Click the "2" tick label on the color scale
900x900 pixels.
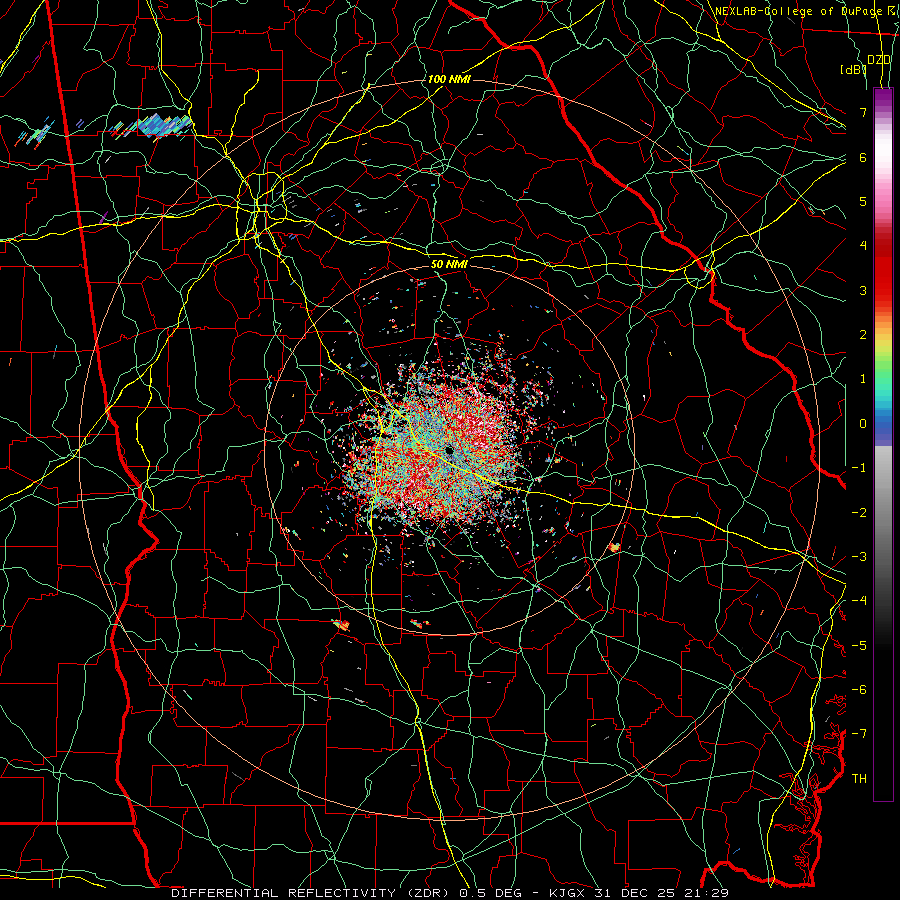tap(863, 335)
